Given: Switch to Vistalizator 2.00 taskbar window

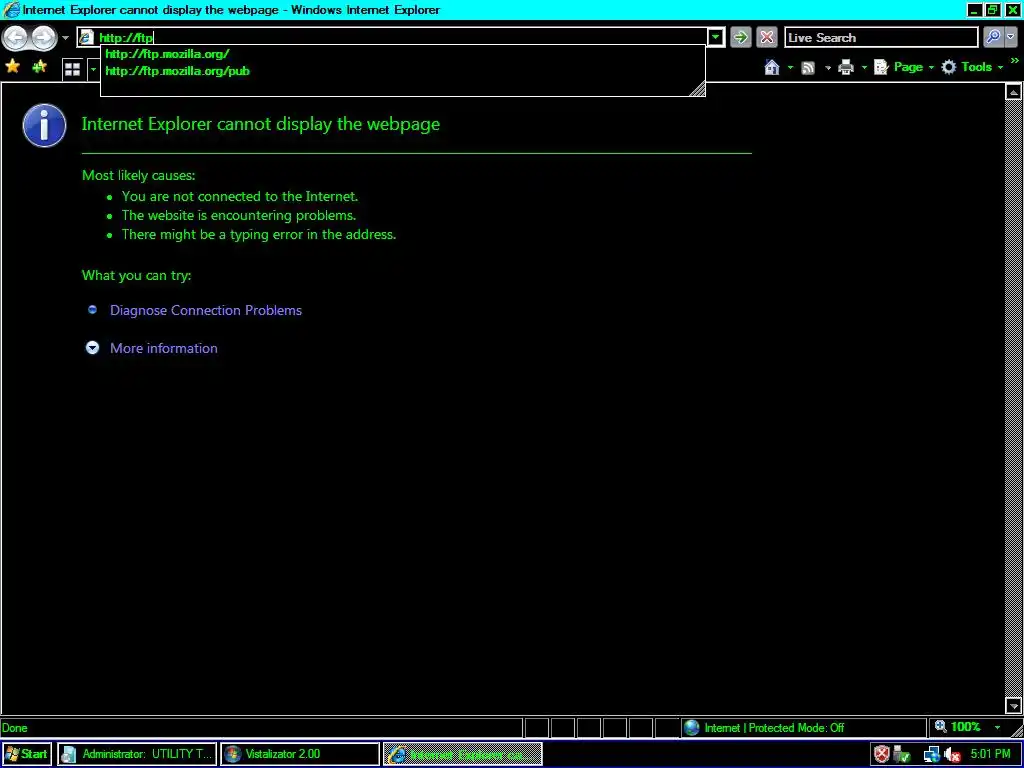Looking at the screenshot, I should pos(300,754).
